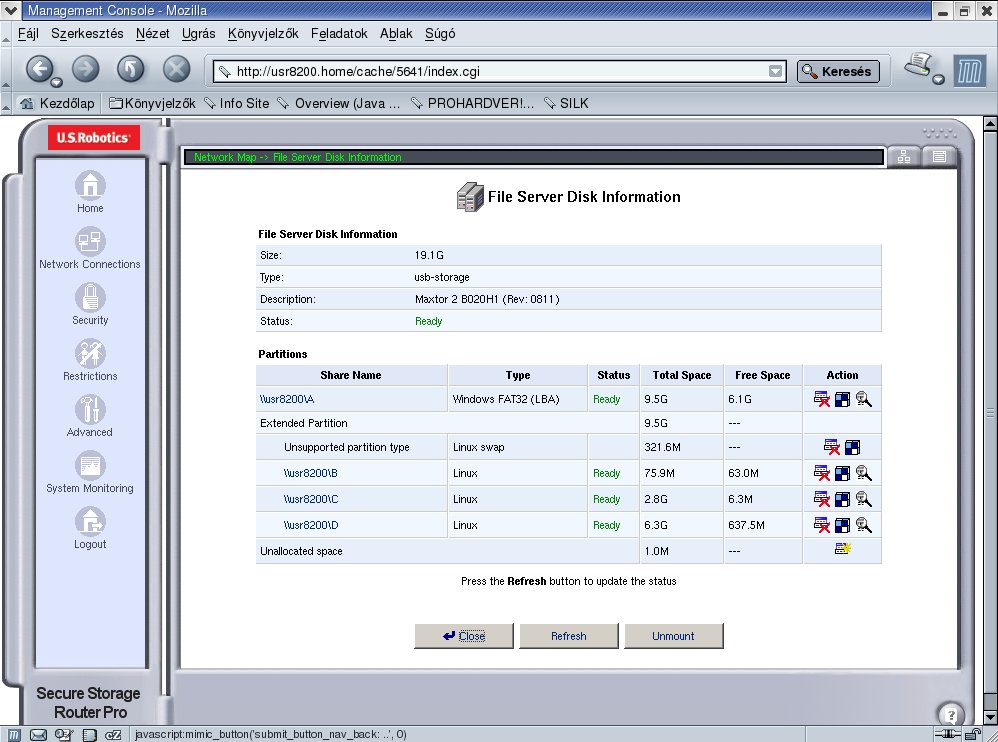Format partition icon for \\usr8200\D

[x=842, y=526]
